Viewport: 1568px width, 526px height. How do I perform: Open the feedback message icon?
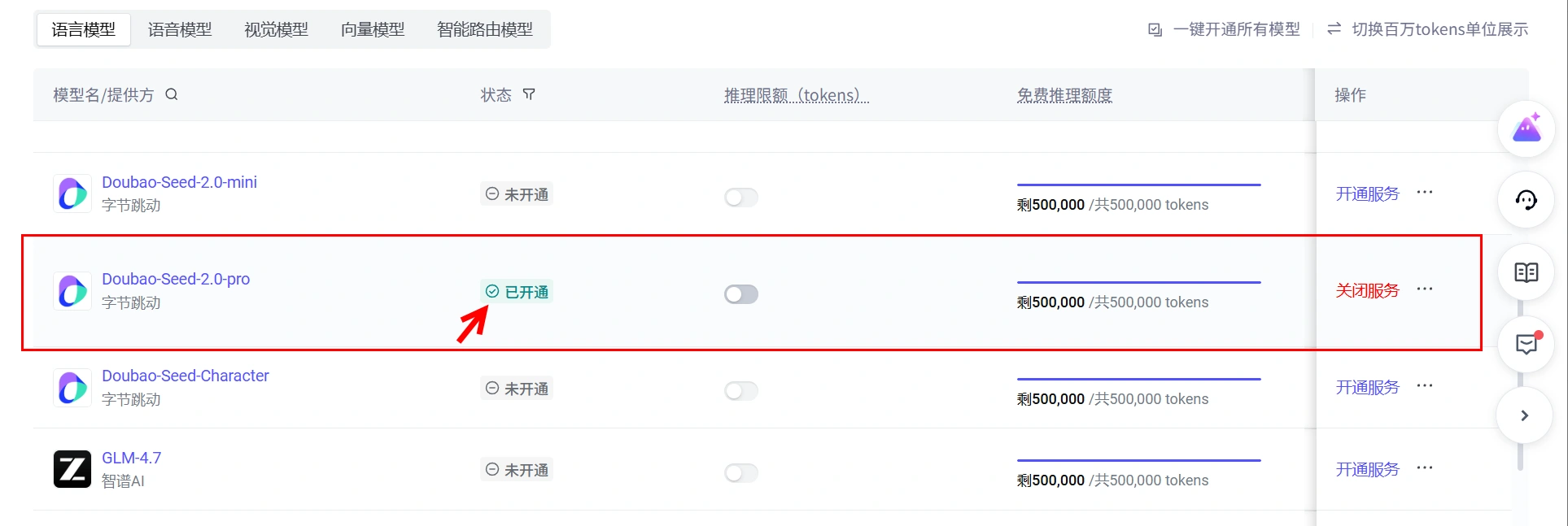[1527, 344]
